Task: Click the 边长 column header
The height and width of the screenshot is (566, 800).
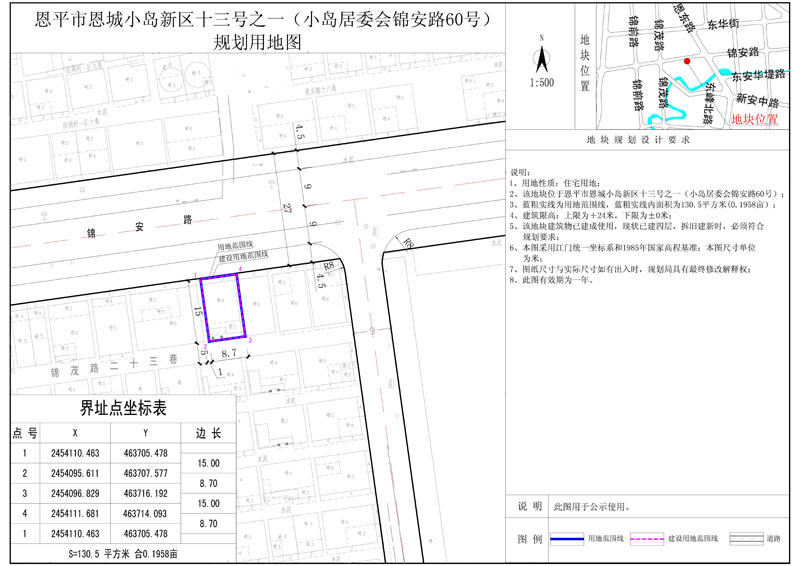Action: [207, 433]
